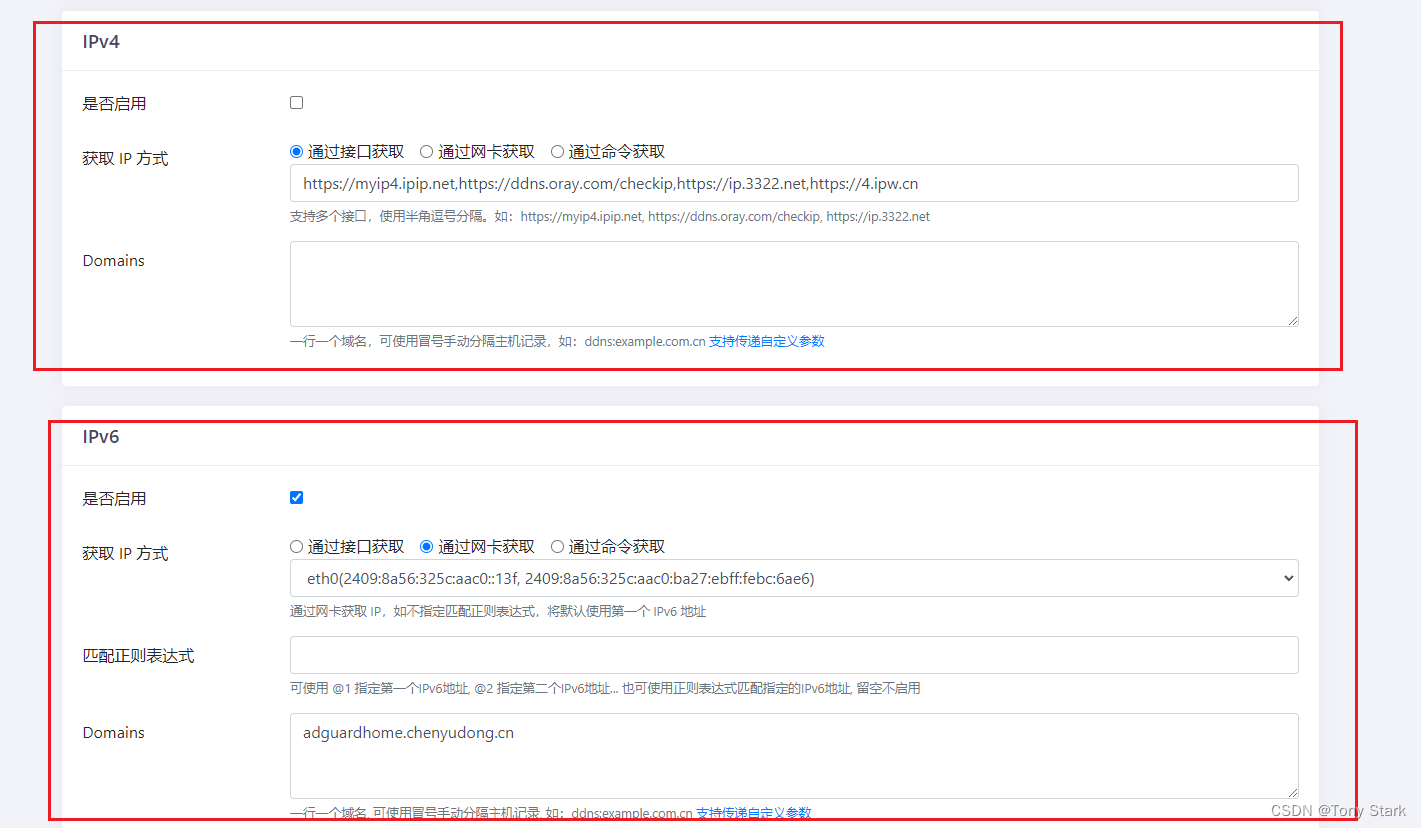Enable the IPv4 是否启用 checkbox

(x=296, y=102)
